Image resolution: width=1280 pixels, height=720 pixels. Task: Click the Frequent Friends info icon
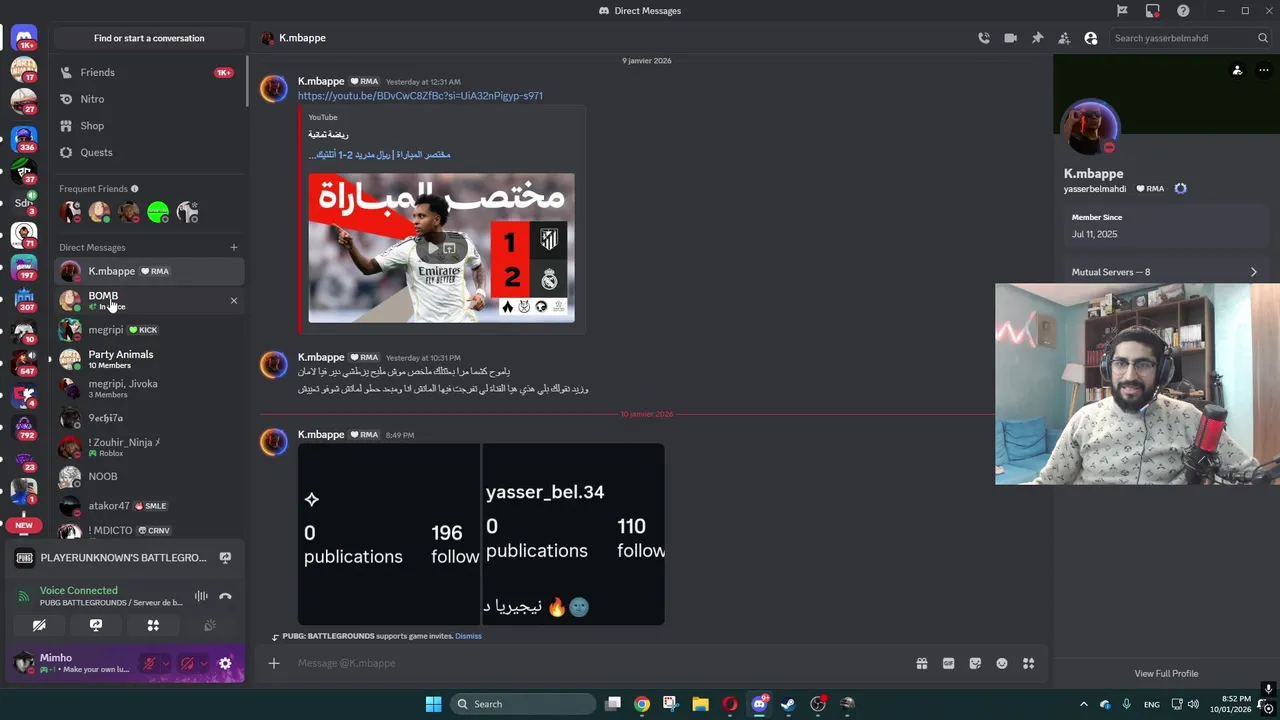(x=135, y=188)
